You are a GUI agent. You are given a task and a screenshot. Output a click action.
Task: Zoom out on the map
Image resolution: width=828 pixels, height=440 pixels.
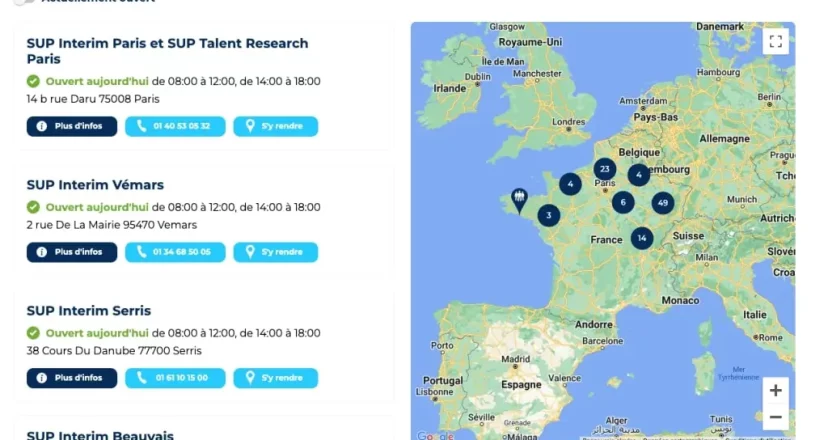click(776, 417)
